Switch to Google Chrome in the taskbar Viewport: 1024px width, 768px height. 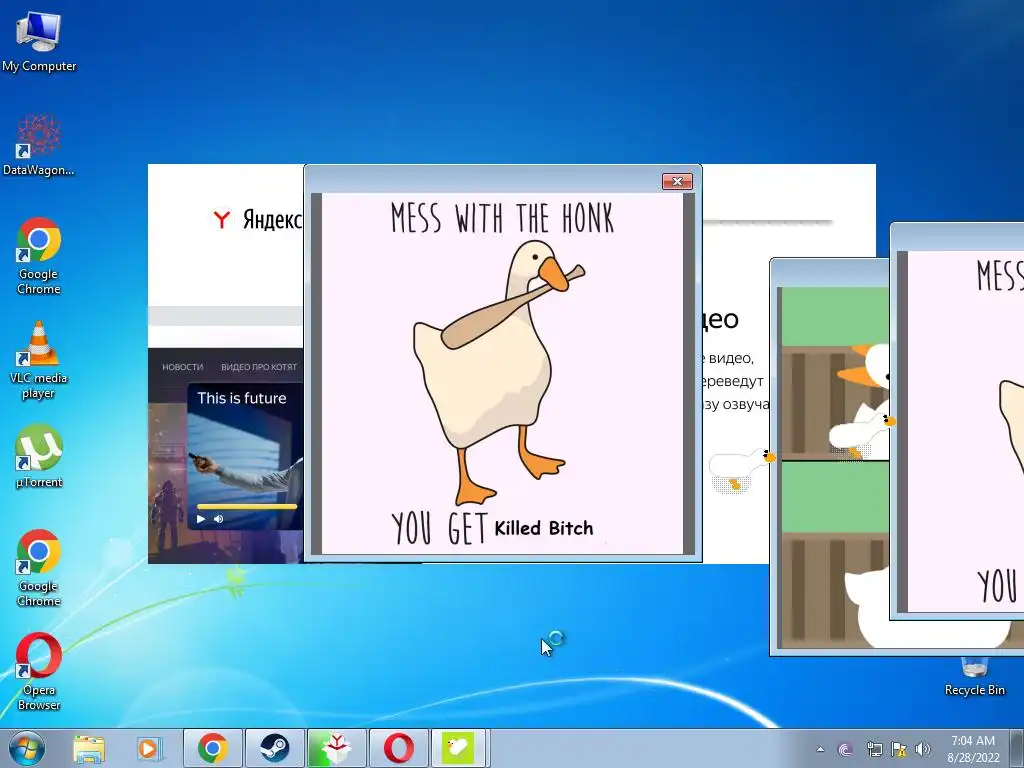[x=213, y=748]
